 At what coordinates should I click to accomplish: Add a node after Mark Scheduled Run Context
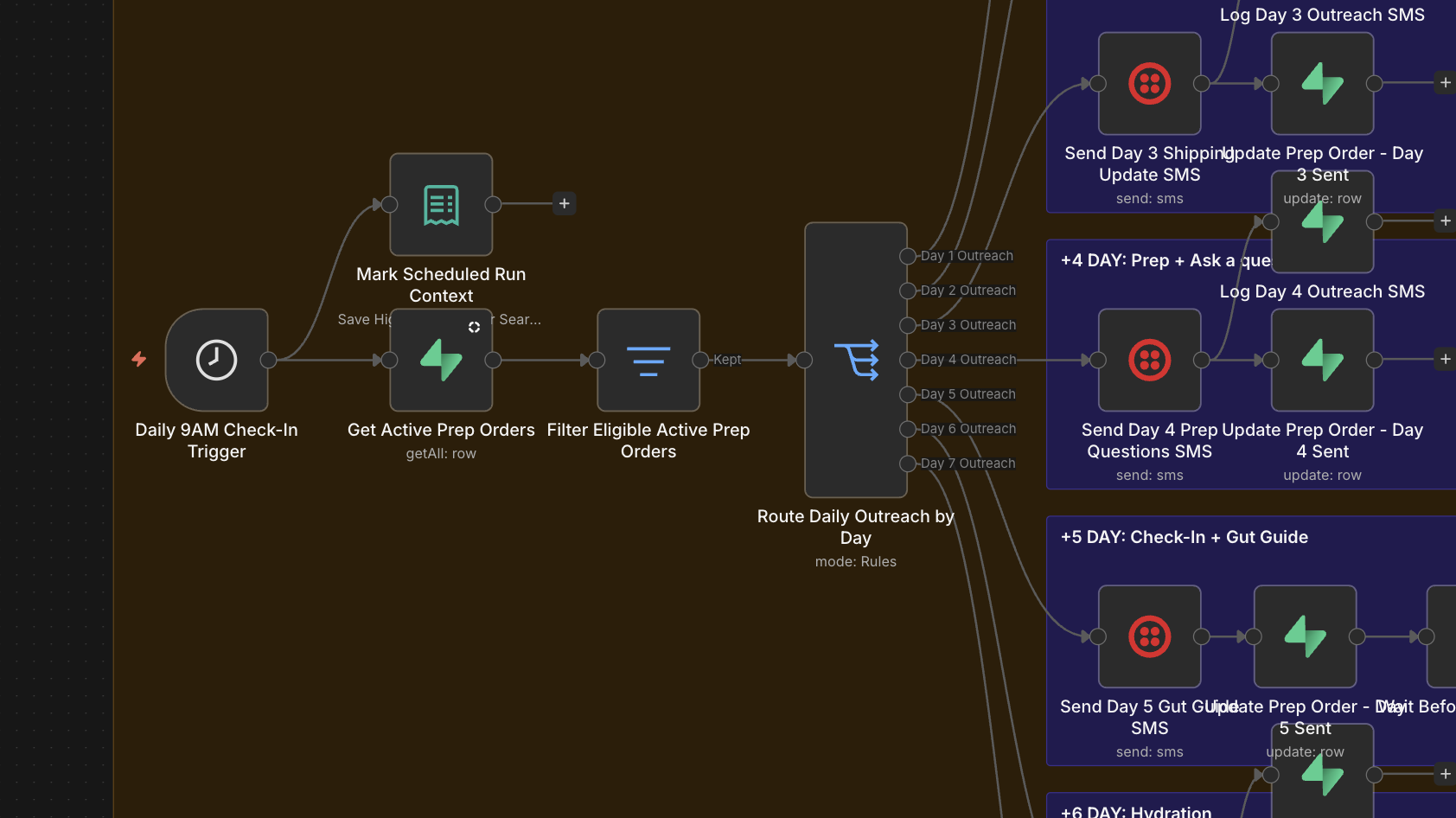click(x=564, y=204)
